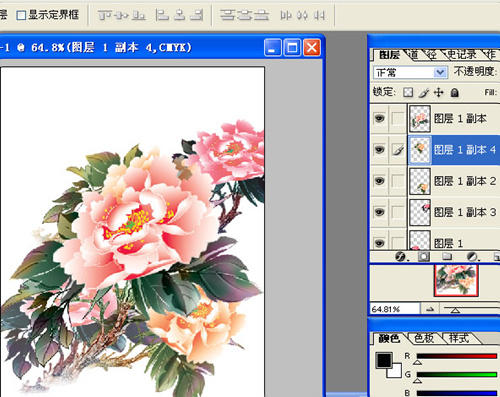Viewport: 500px width, 397px height.
Task: Switch to the 图层 tab
Action: [x=389, y=54]
